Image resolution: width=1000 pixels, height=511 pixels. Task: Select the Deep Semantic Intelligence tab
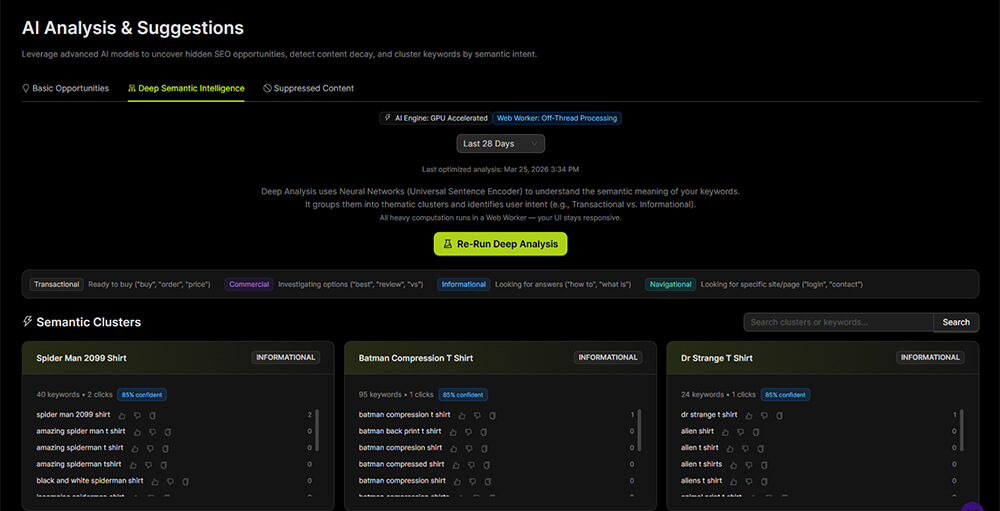(x=186, y=89)
